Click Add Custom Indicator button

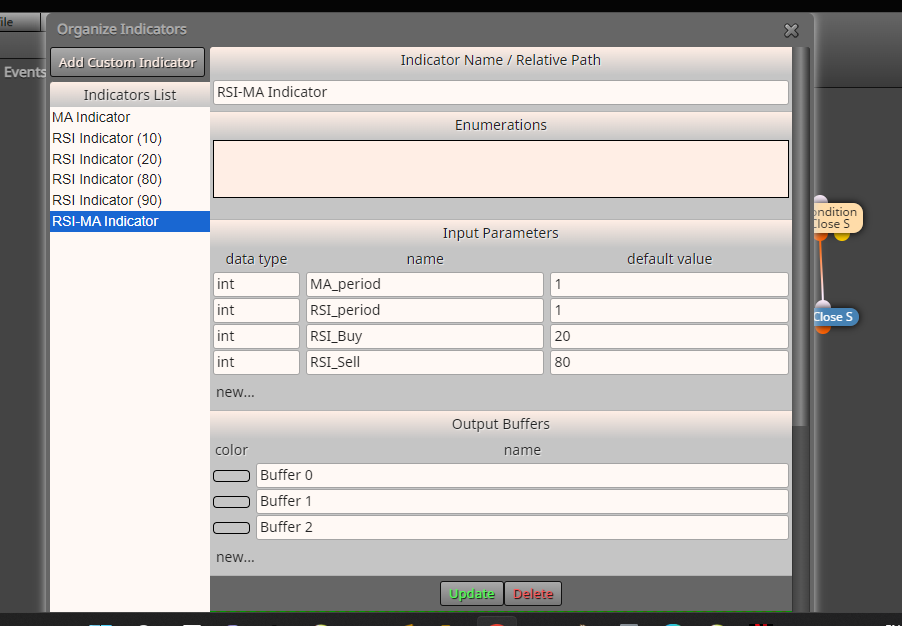point(127,62)
